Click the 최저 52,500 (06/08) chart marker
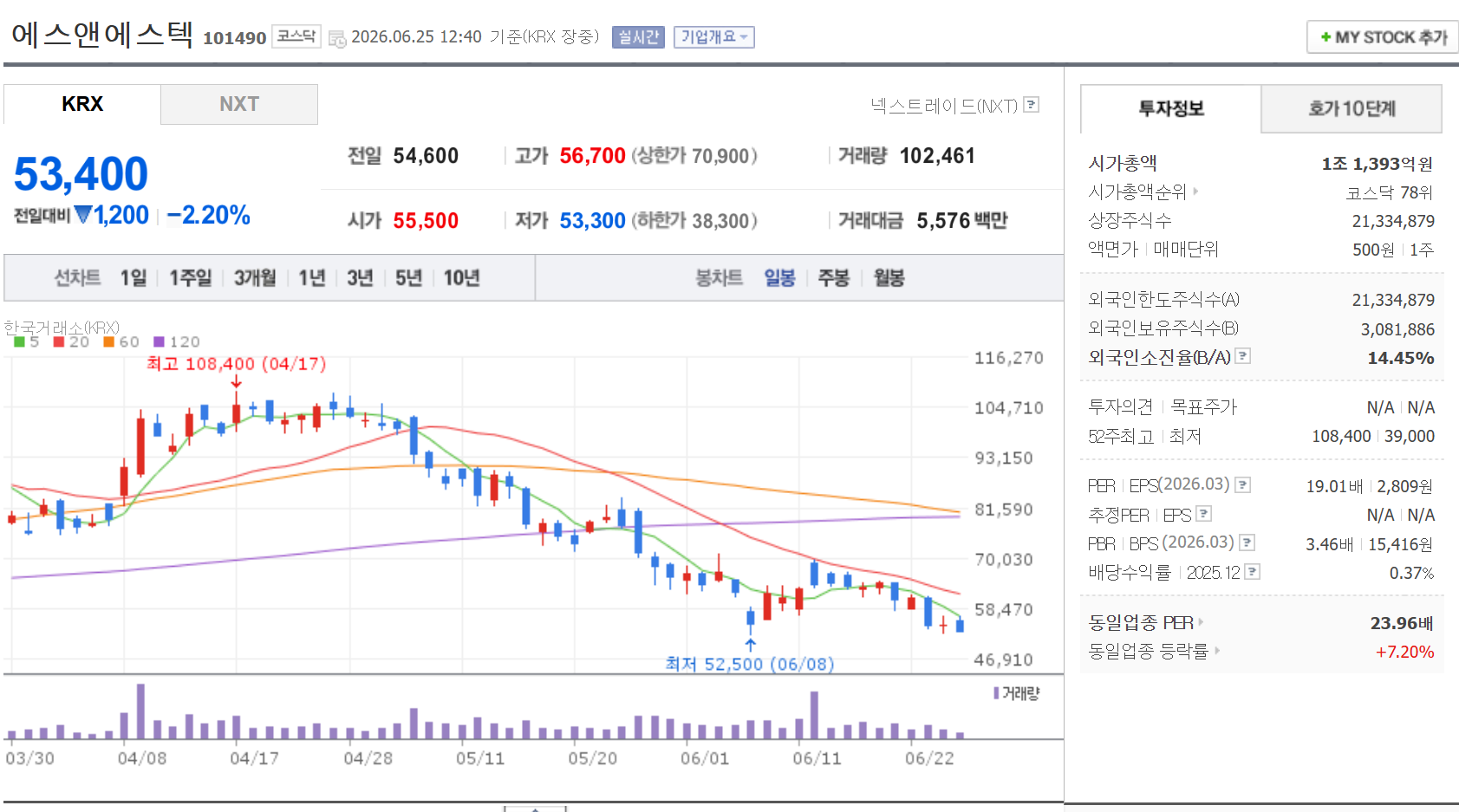The width and height of the screenshot is (1459, 812). [750, 664]
